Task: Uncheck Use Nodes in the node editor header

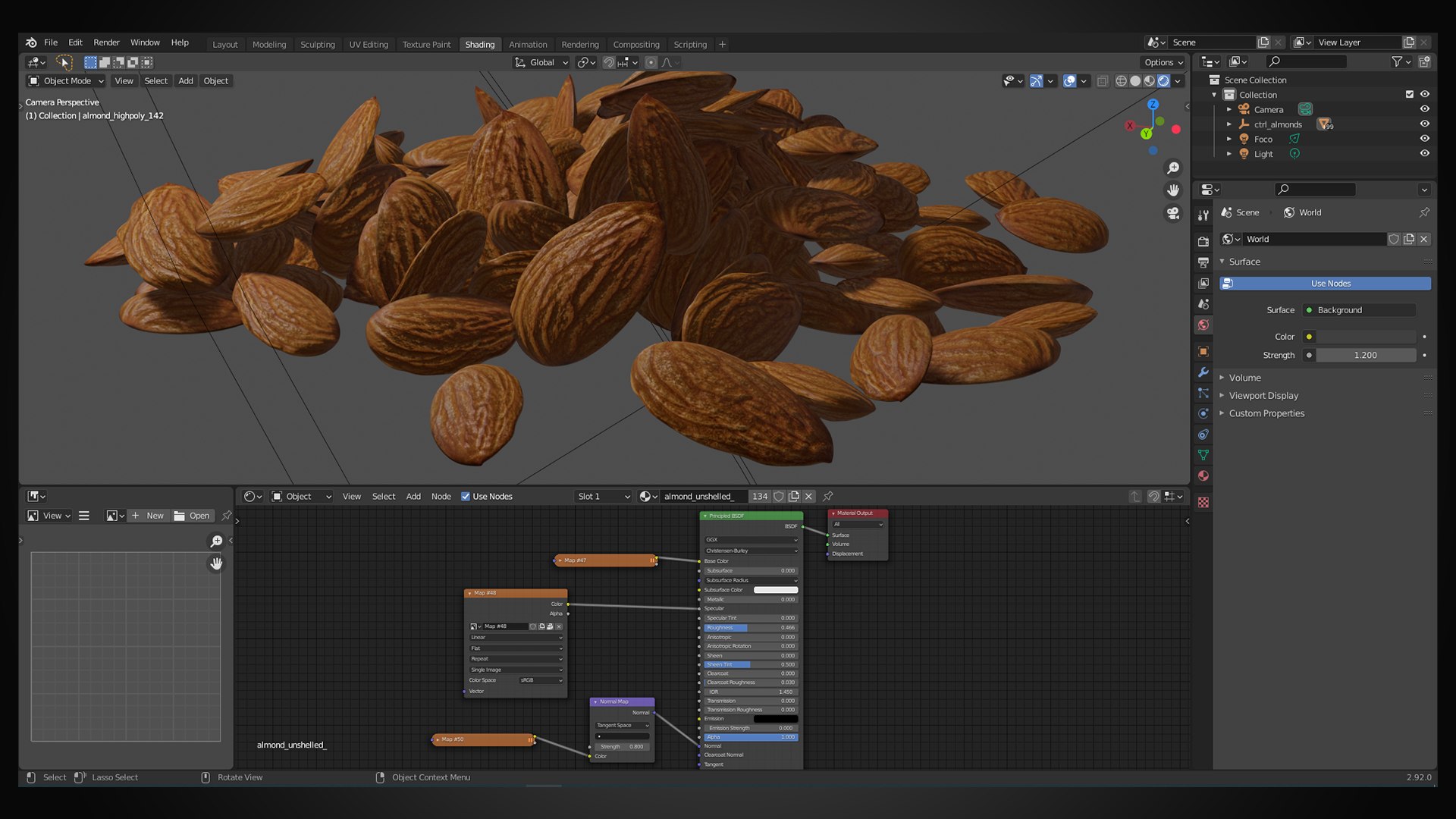Action: [466, 497]
